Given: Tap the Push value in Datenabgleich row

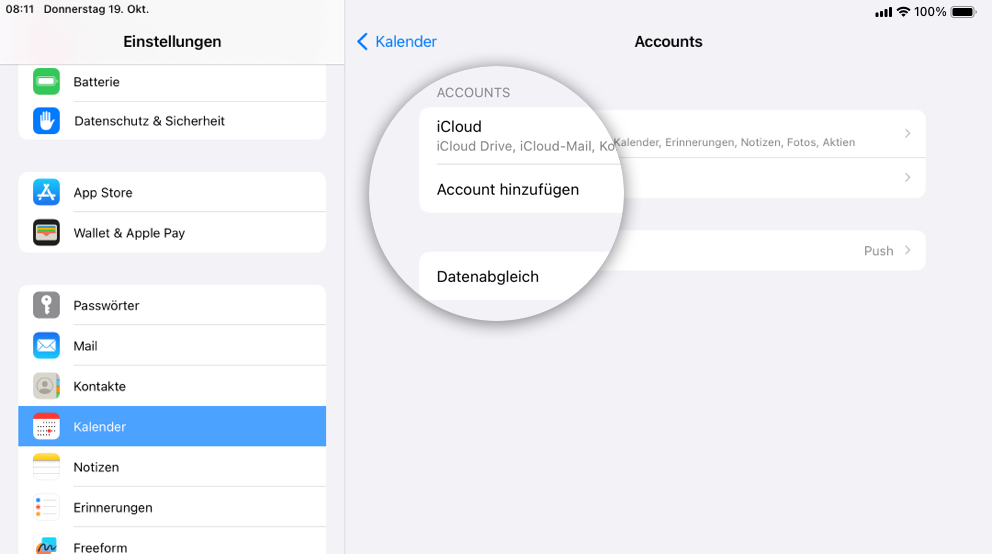Looking at the screenshot, I should click(x=878, y=251).
